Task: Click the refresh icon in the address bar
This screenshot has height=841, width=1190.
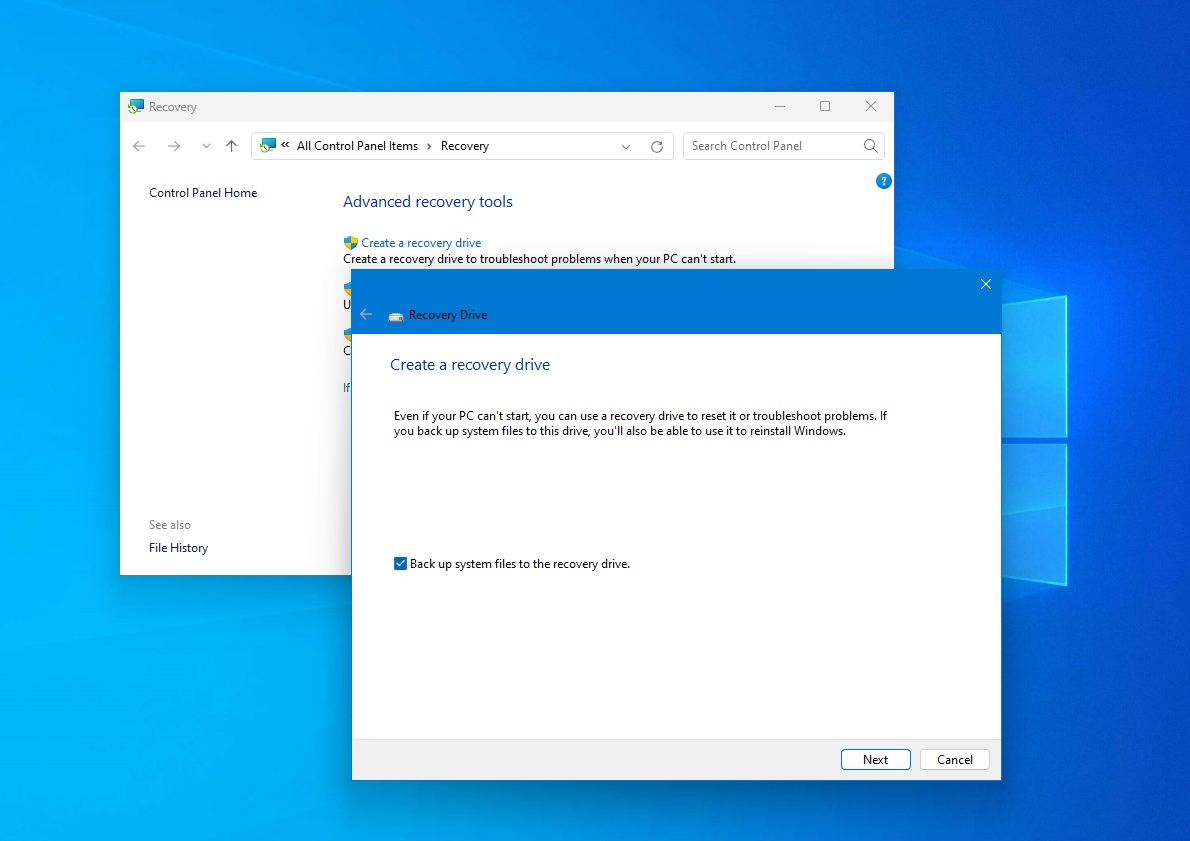Action: click(x=657, y=146)
